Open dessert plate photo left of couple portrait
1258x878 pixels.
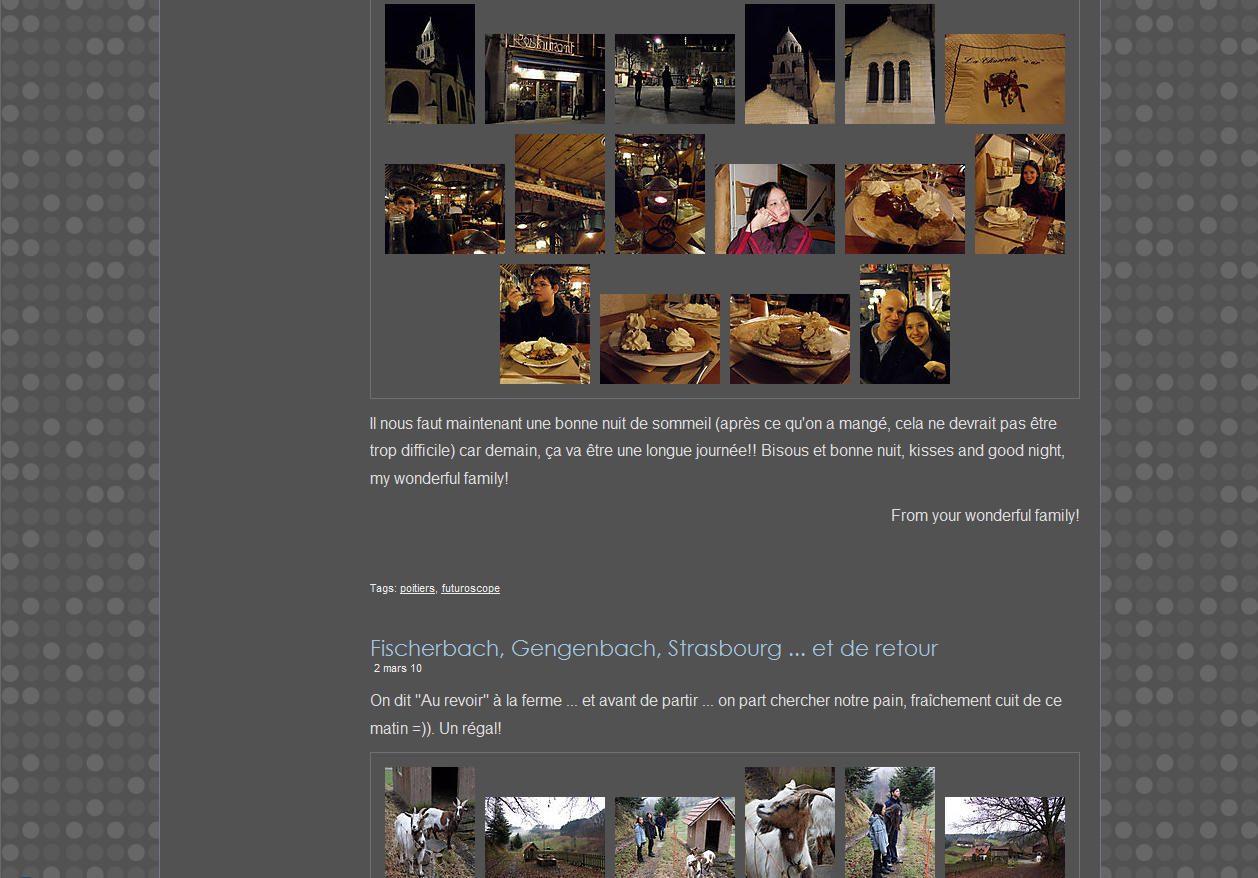pyautogui.click(x=789, y=339)
